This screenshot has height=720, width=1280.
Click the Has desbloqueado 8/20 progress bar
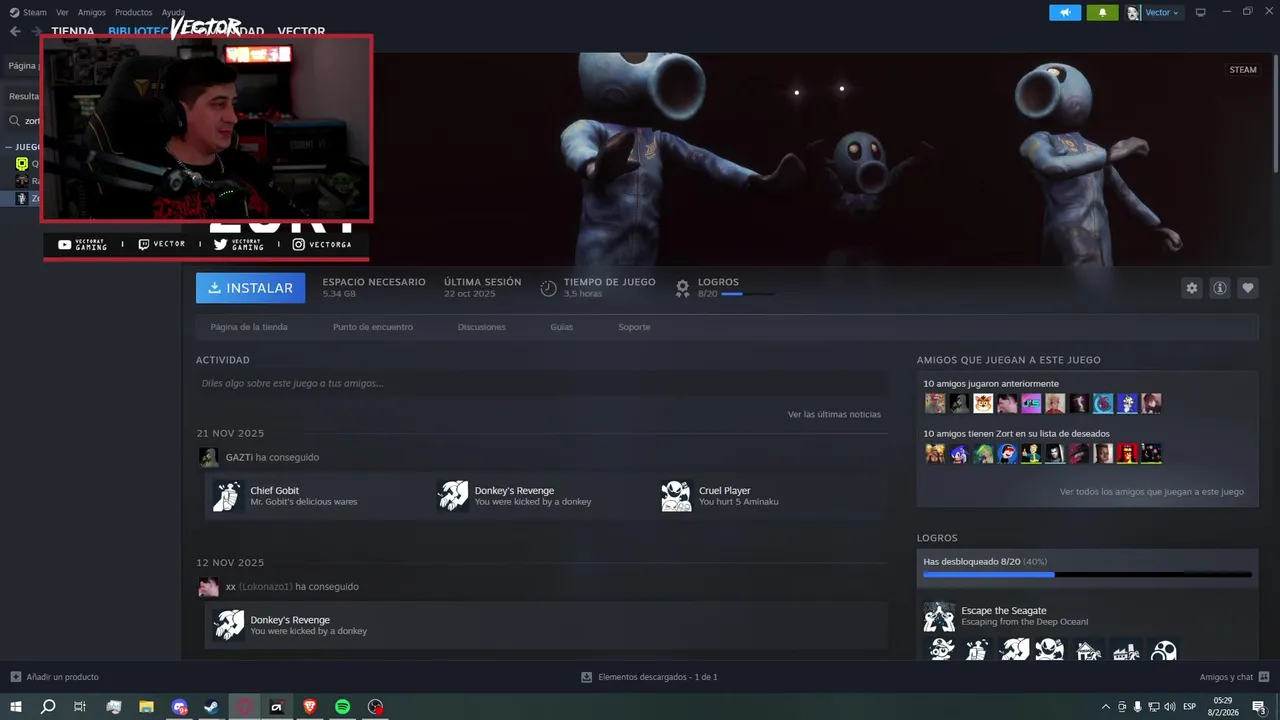(x=1087, y=575)
